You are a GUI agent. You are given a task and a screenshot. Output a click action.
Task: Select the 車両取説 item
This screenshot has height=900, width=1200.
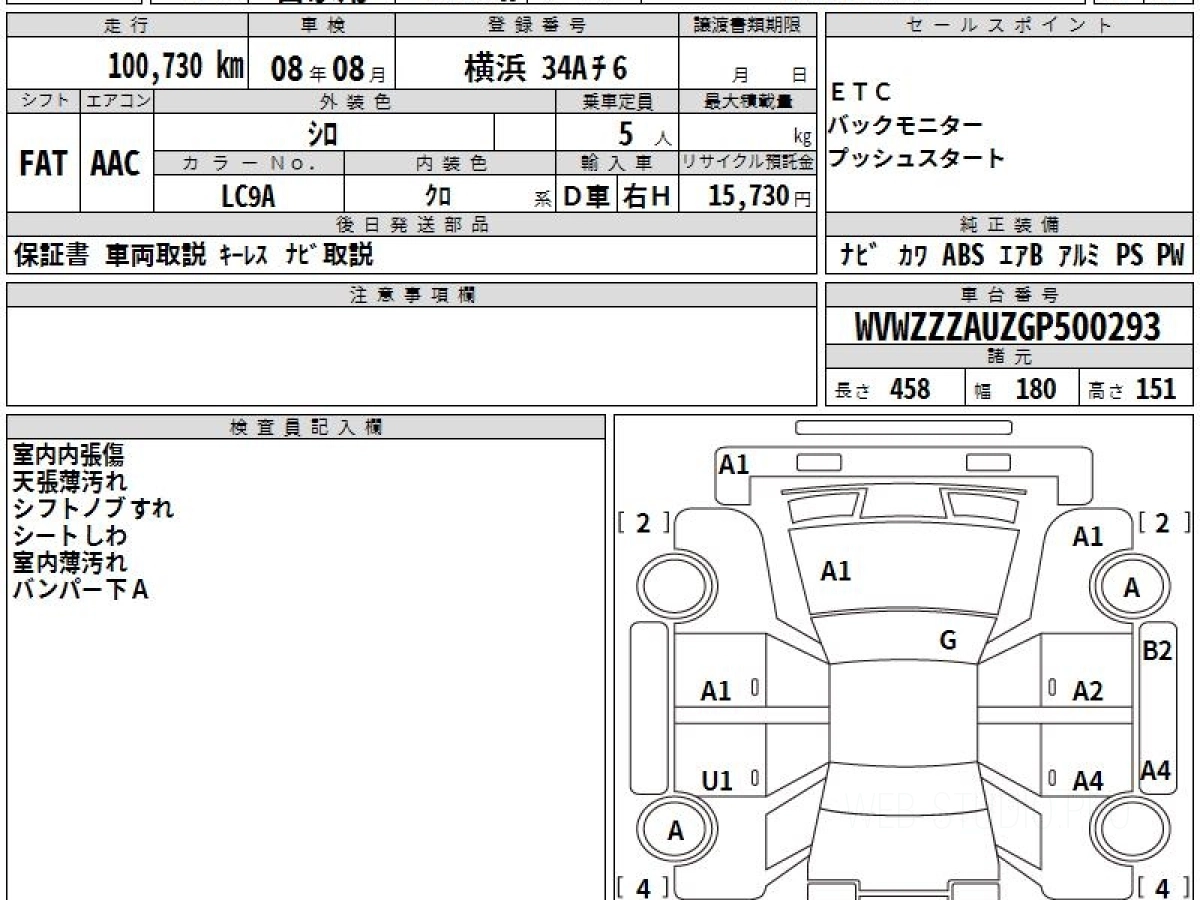tap(156, 255)
